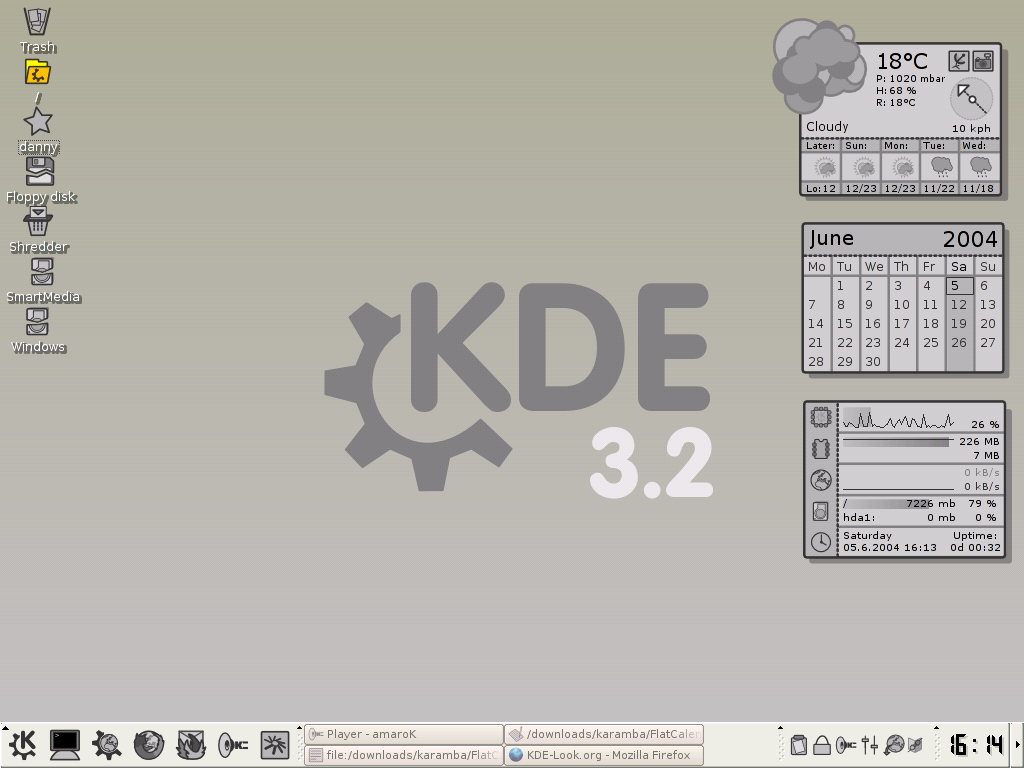Screen dimensions: 1024x768
Task: Switch to /downloads/karamba/FlatCalen taskbar entry
Action: 604,734
